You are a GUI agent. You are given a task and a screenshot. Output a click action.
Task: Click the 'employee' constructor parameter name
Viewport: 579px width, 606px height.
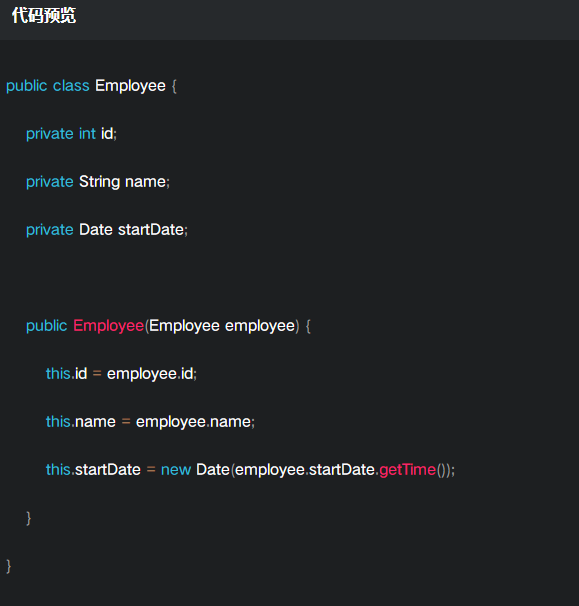click(x=260, y=326)
